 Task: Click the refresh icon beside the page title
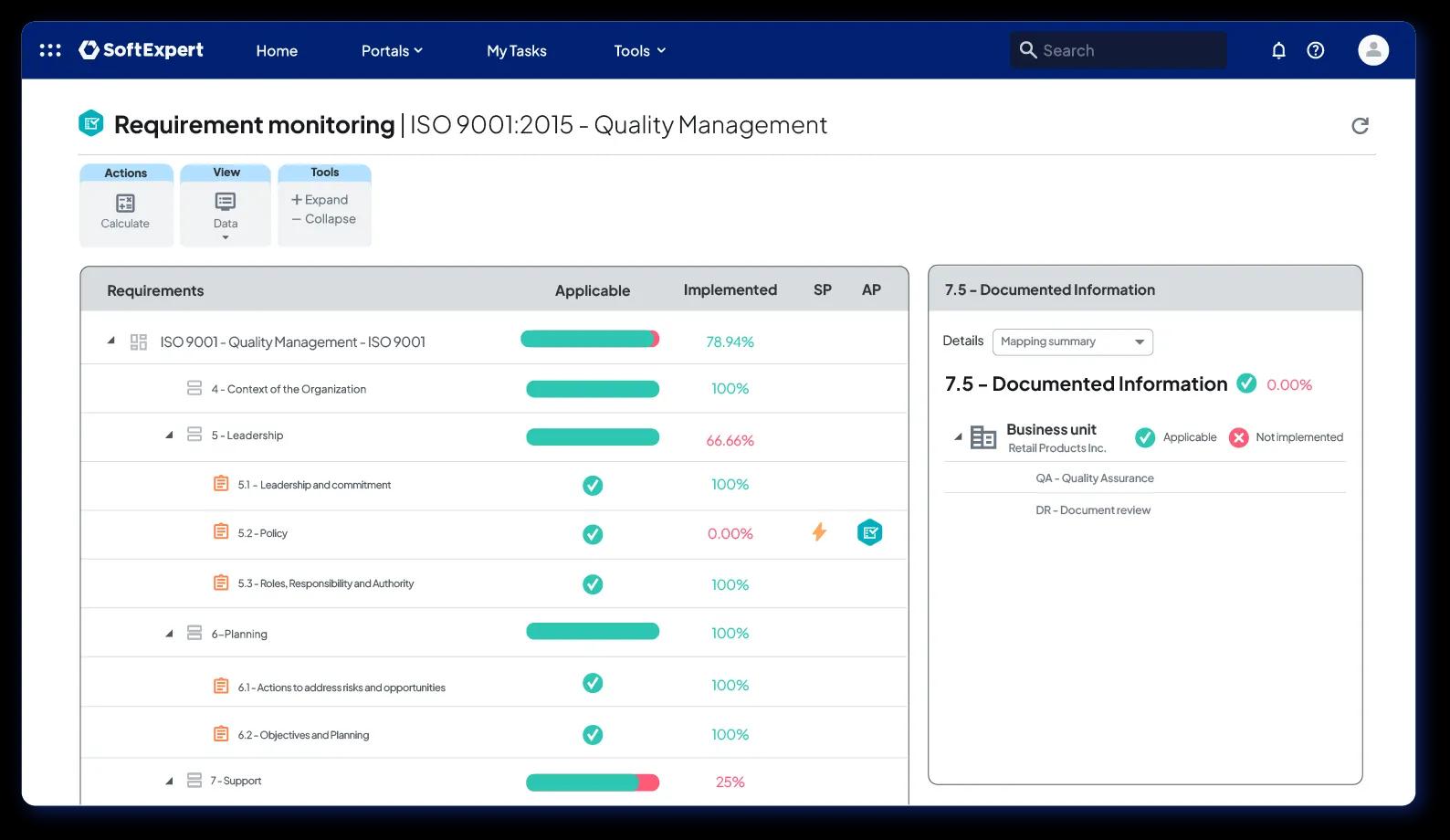point(1360,126)
